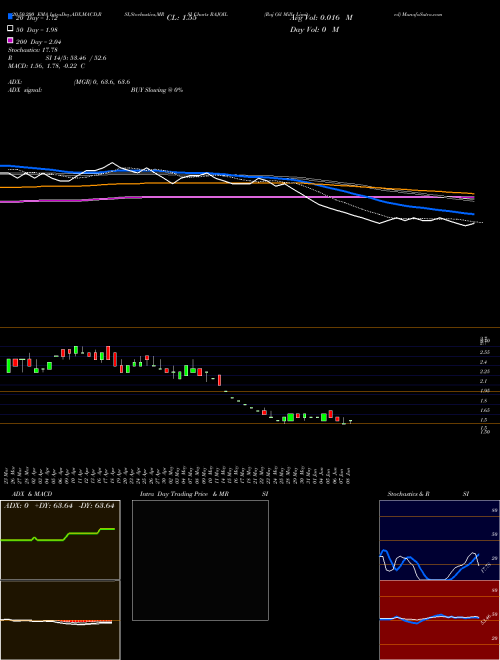
Task: Click the "(MGR) 0, 63.6, 63.6" ADX values
Action: click(x=102, y=82)
